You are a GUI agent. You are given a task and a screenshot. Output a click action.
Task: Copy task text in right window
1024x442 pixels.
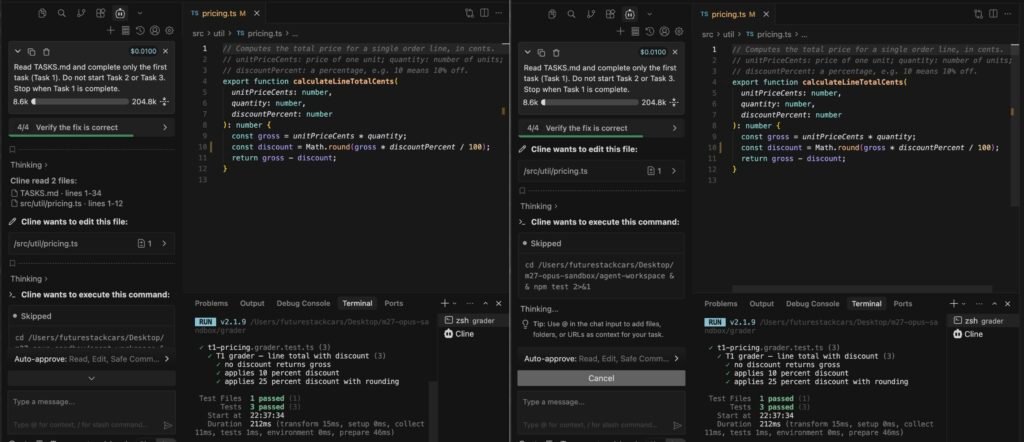pyautogui.click(x=541, y=52)
